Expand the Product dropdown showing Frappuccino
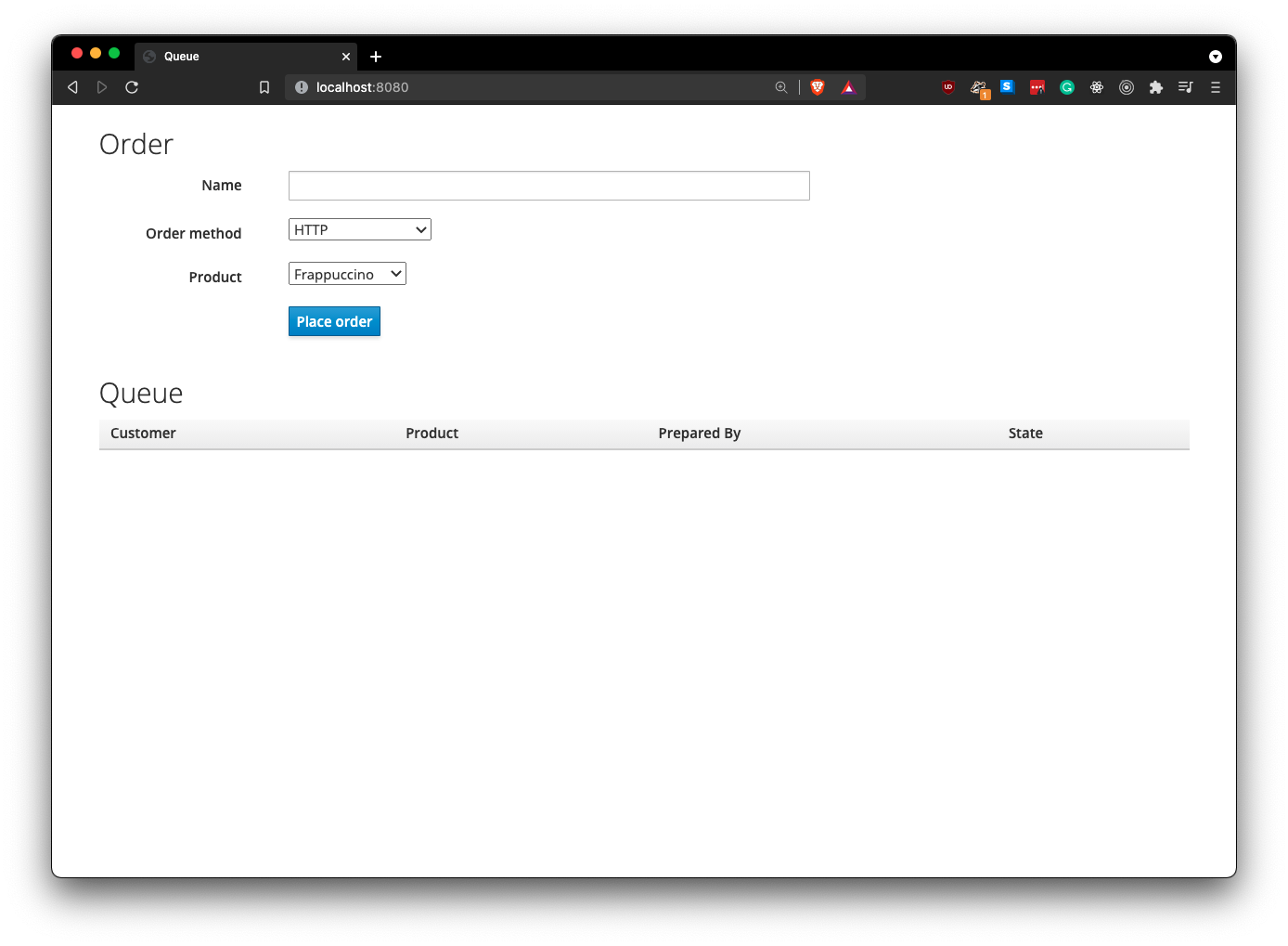This screenshot has height=946, width=1288. (x=347, y=274)
